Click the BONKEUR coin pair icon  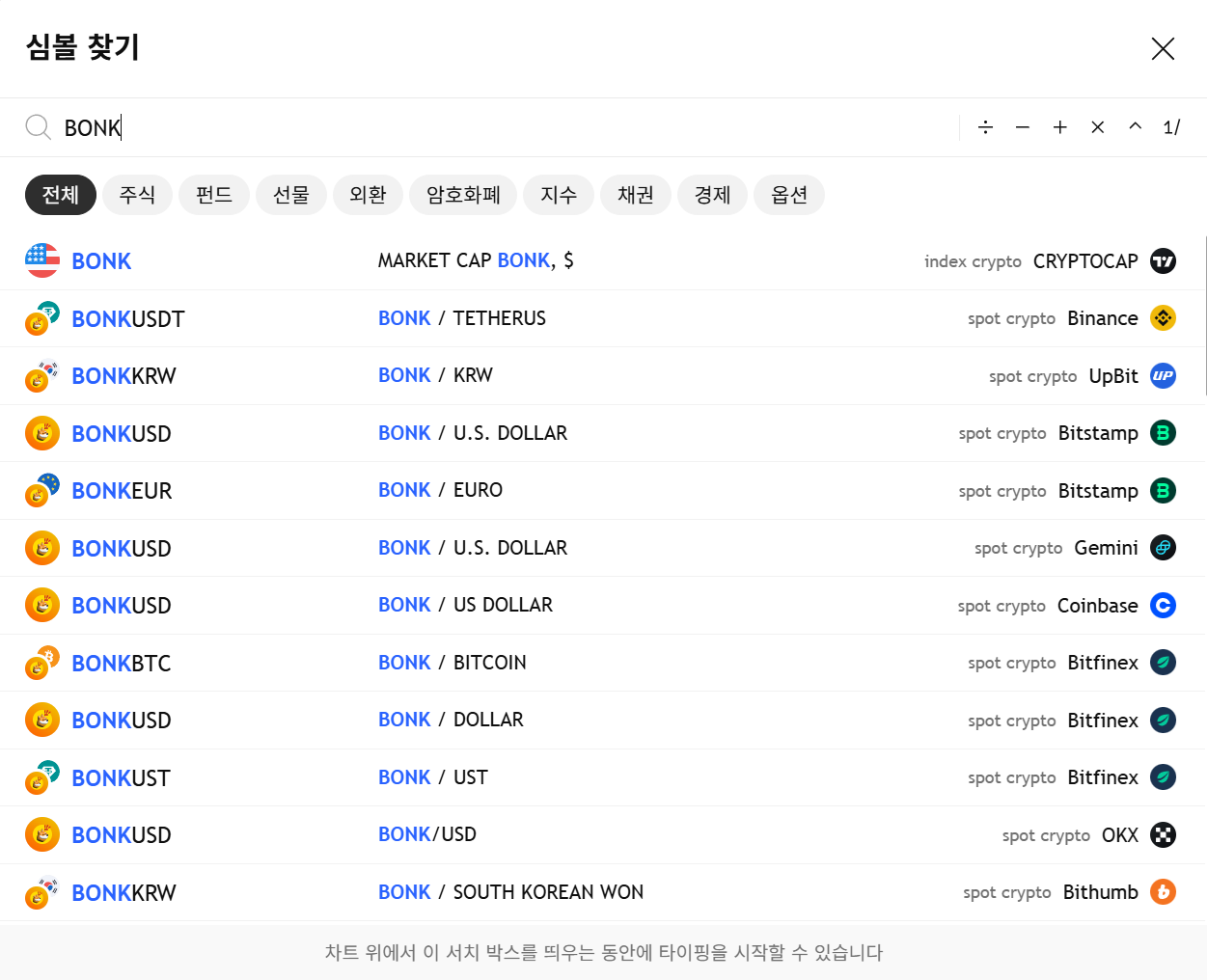[42, 491]
